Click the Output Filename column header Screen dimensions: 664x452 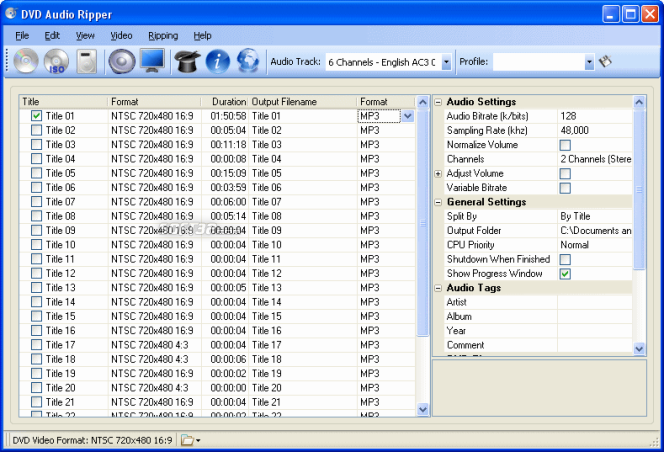[x=302, y=102]
